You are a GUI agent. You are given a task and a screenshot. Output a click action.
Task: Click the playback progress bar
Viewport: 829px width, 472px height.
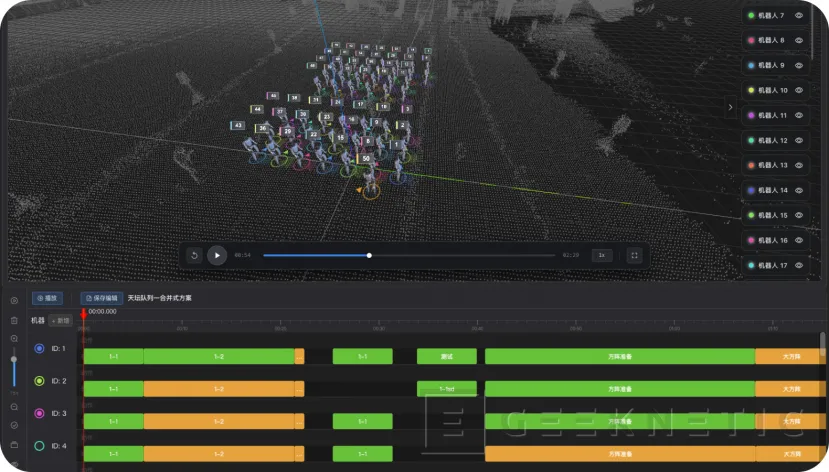coord(409,255)
